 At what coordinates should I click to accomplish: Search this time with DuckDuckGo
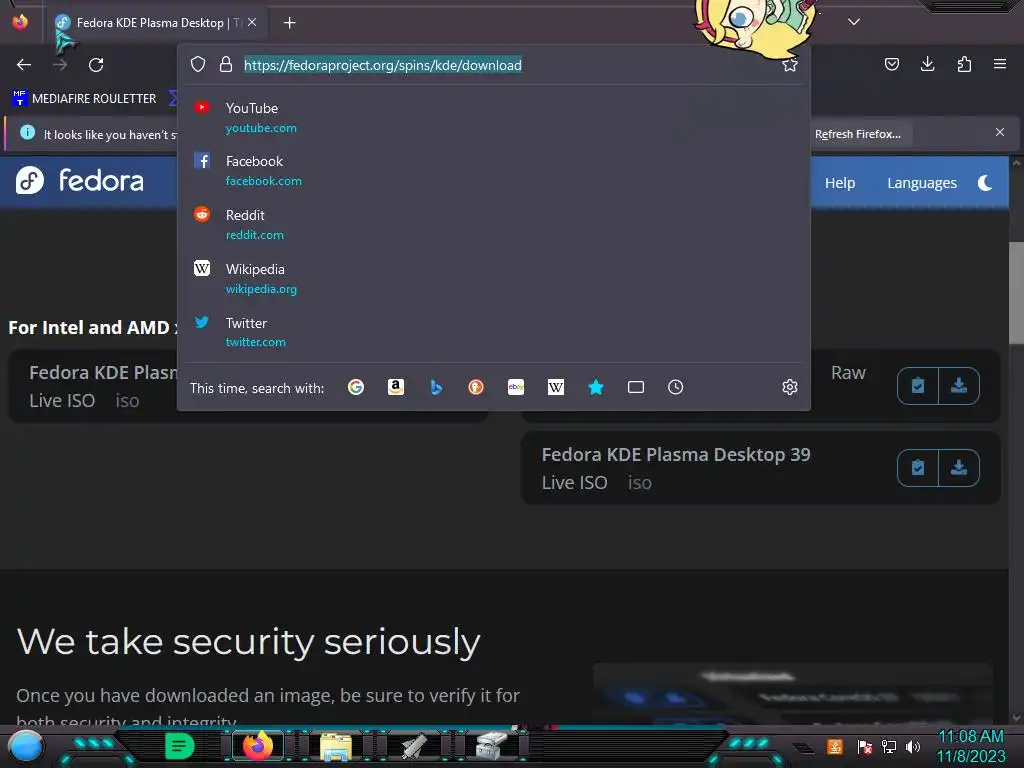475,387
